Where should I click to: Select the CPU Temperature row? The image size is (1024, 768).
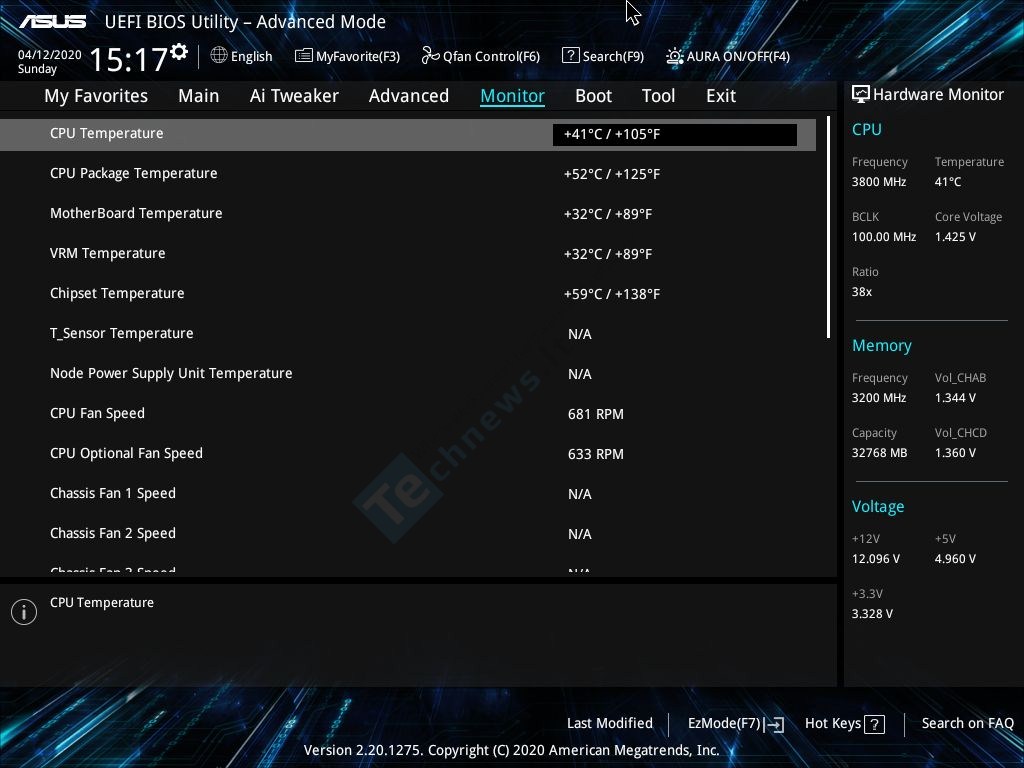[x=408, y=135]
